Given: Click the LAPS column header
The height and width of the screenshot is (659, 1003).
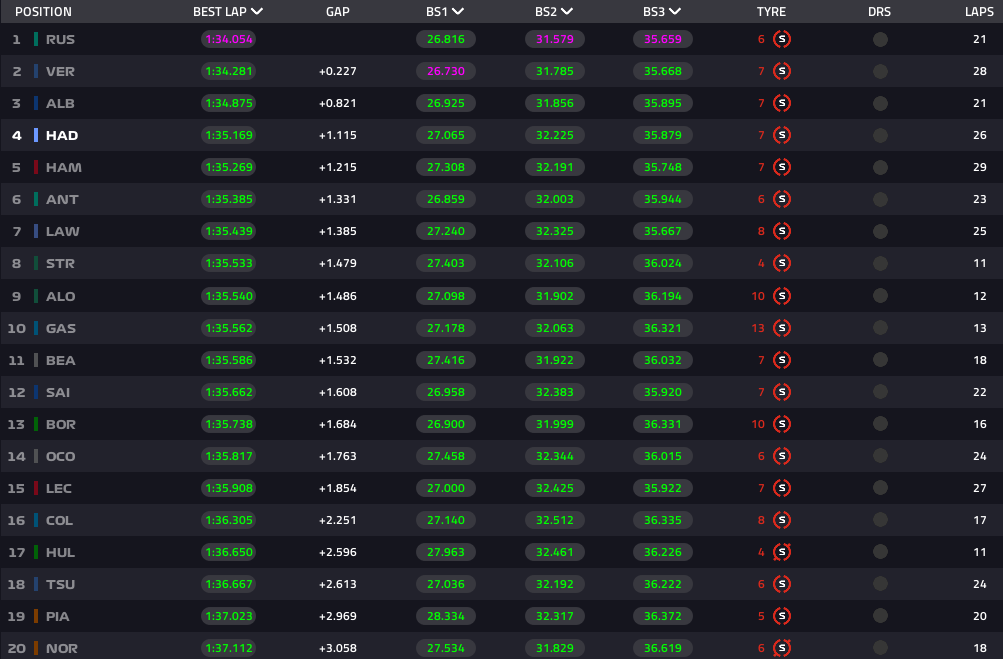Looking at the screenshot, I should pos(980,12).
